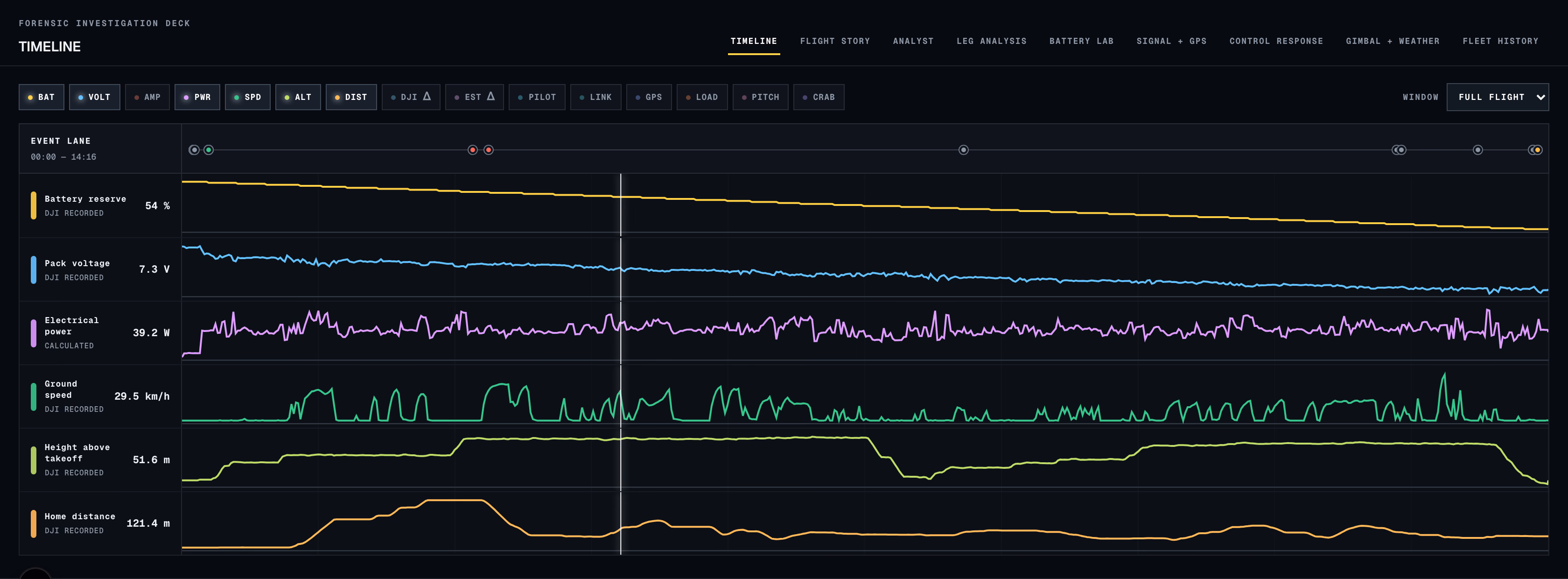Toggle the BAT series chip
This screenshot has width=1568, height=579.
42,97
